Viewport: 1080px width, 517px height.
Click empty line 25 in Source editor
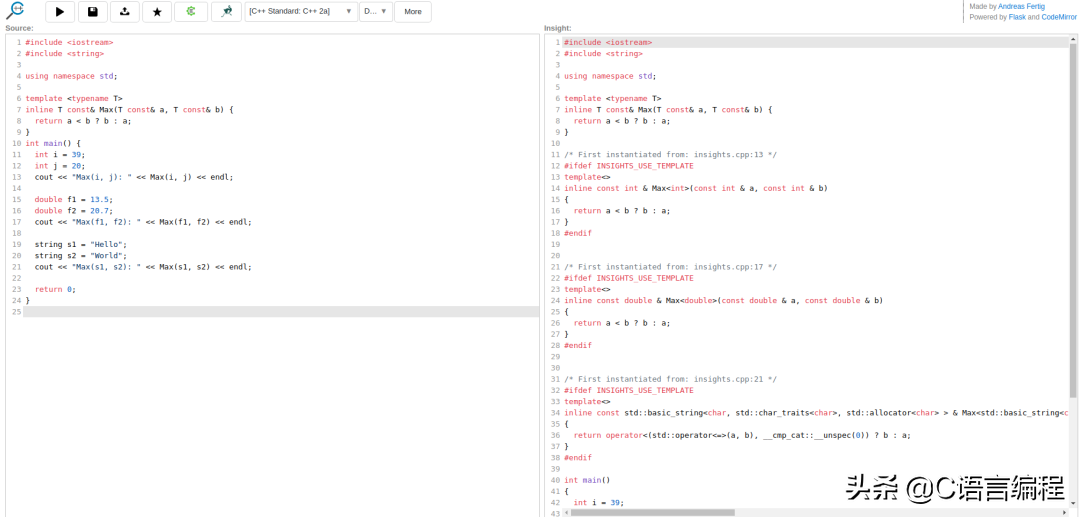pyautogui.click(x=281, y=312)
